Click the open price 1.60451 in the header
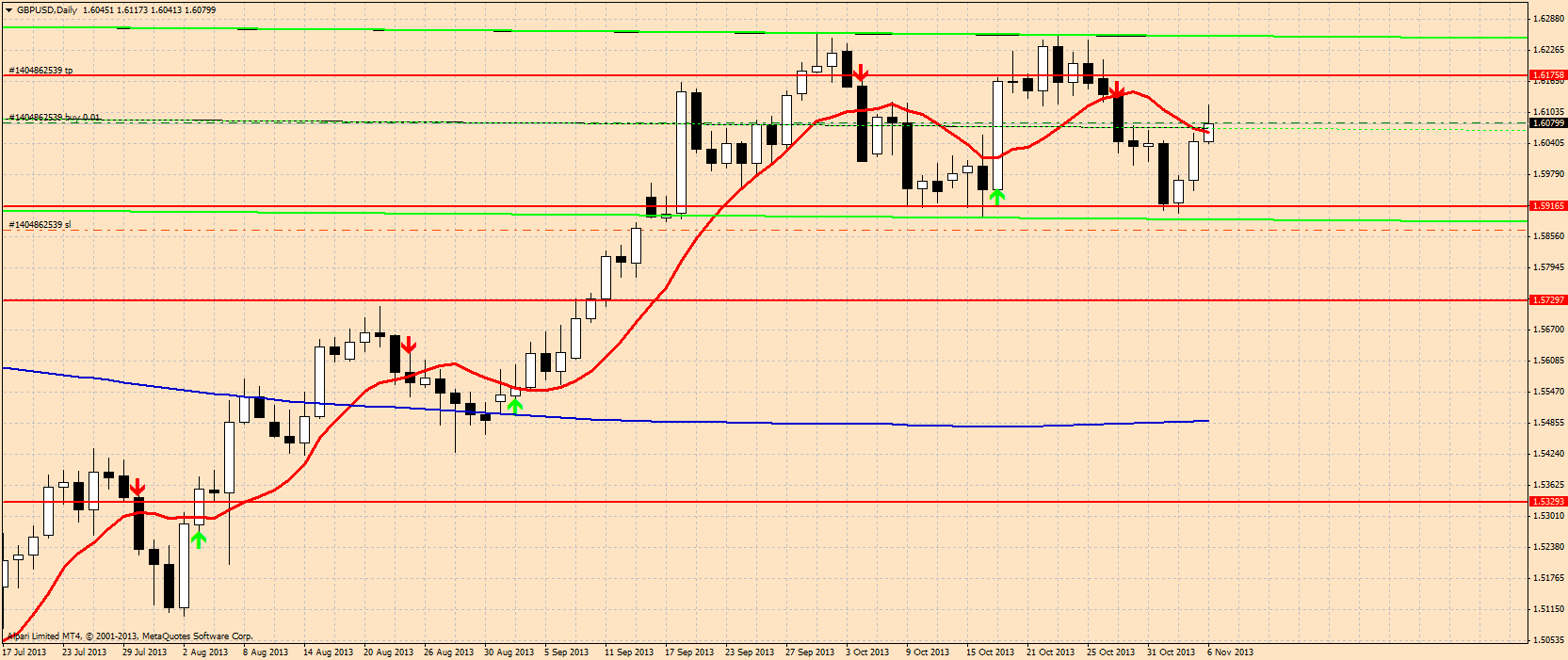Screen dimensions: 1568x660 coord(99,10)
